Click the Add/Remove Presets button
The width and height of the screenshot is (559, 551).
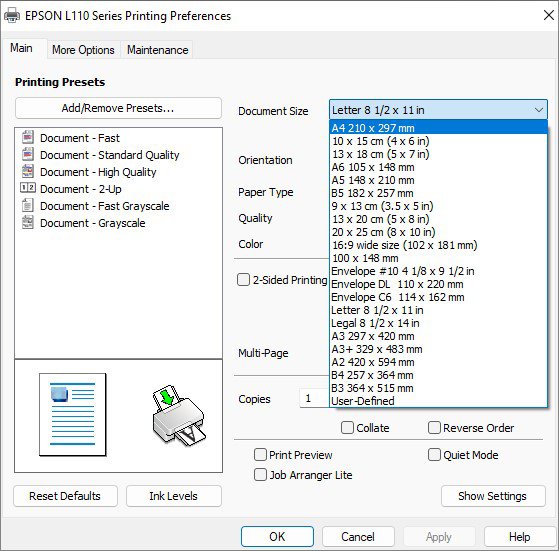[118, 108]
